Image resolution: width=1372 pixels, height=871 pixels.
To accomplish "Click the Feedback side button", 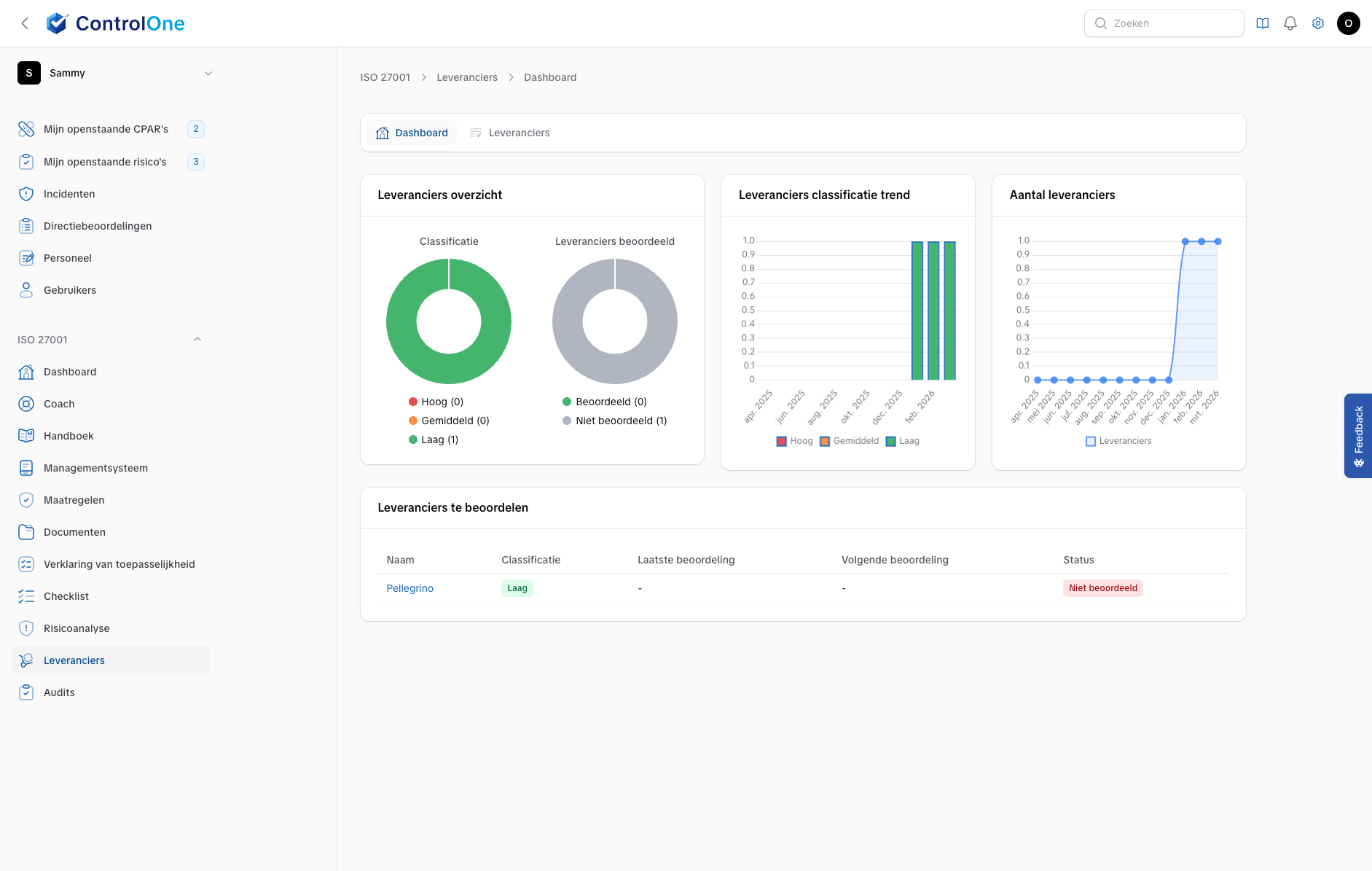I will (1358, 435).
